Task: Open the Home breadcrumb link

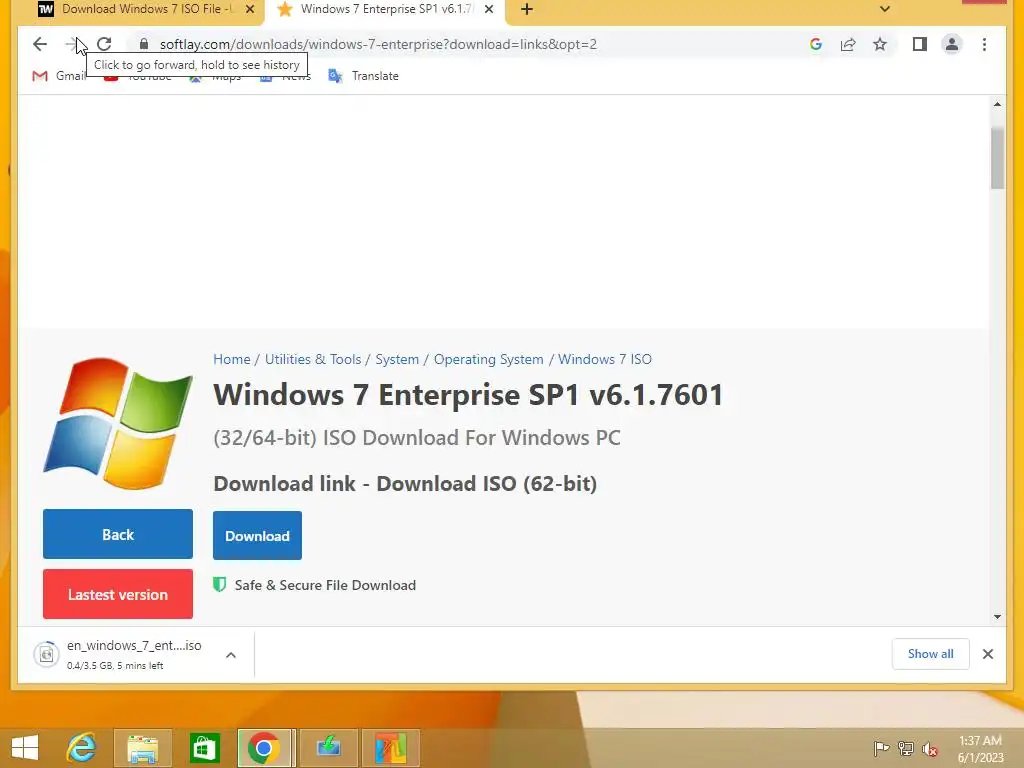Action: [x=231, y=359]
